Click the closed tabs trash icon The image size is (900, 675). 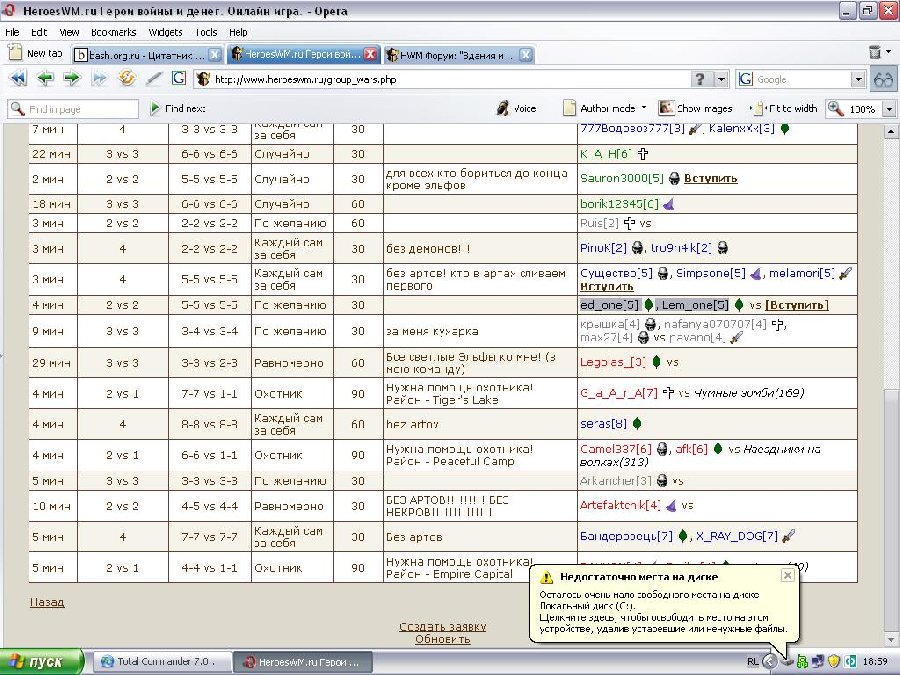click(877, 53)
